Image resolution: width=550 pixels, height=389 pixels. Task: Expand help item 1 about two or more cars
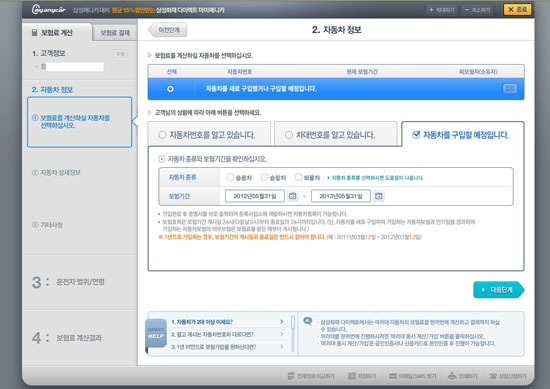[x=227, y=322]
